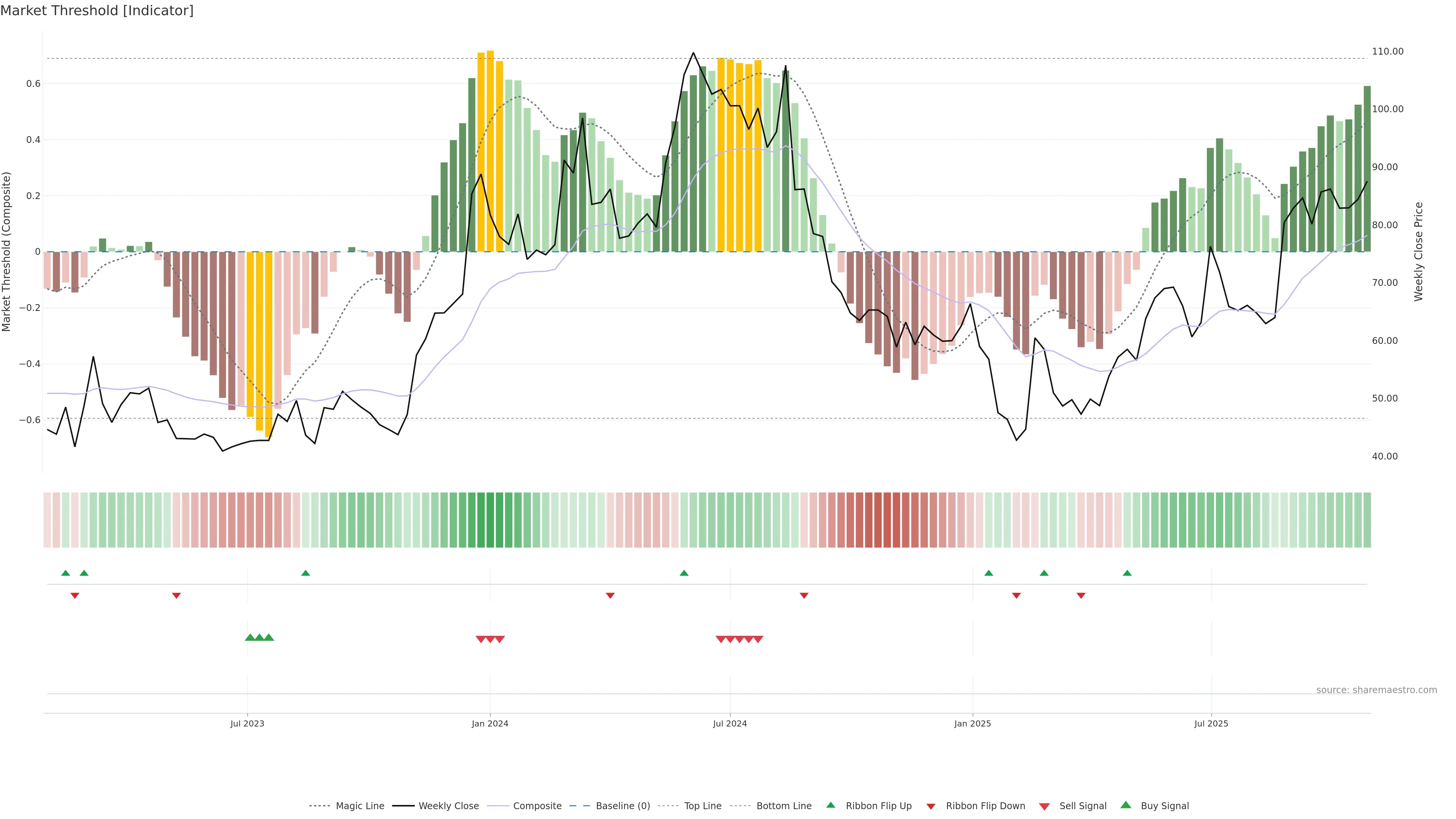Image resolution: width=1456 pixels, height=819 pixels.
Task: Click the darkest green ribbon bar near Jan 2024
Action: coord(490,520)
